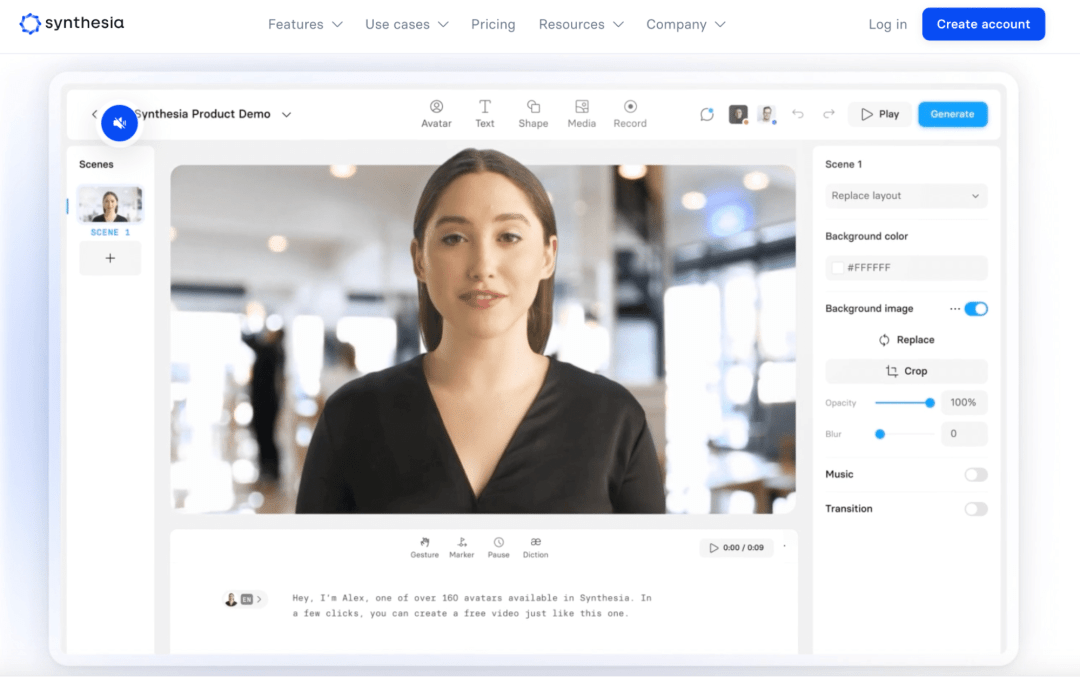Play the script audio preview 0:00 / 0:09

point(736,548)
